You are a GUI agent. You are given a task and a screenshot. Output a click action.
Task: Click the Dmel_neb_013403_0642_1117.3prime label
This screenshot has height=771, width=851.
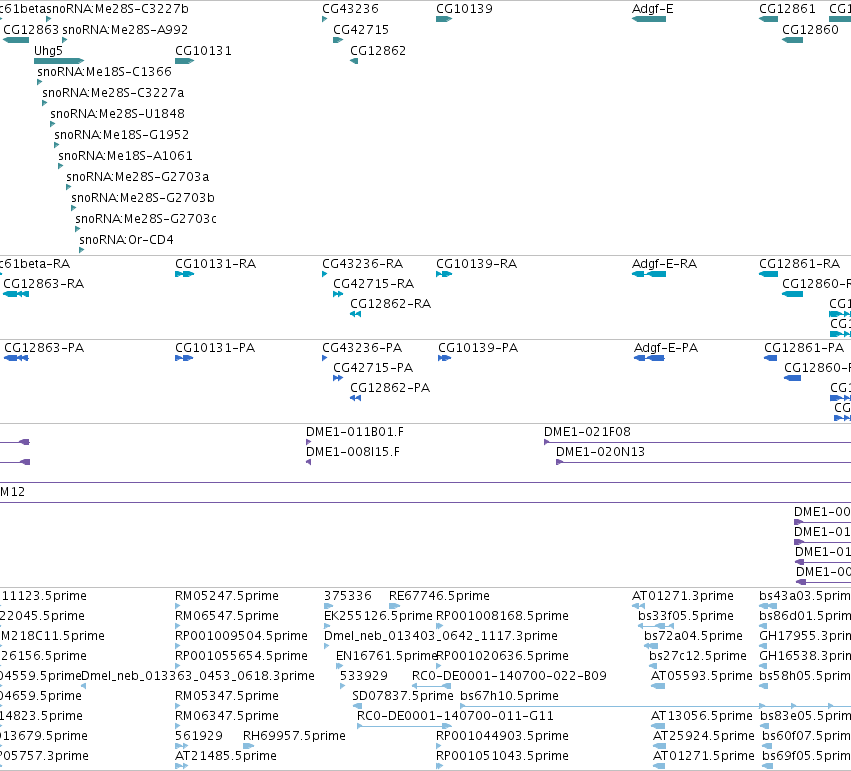click(441, 636)
